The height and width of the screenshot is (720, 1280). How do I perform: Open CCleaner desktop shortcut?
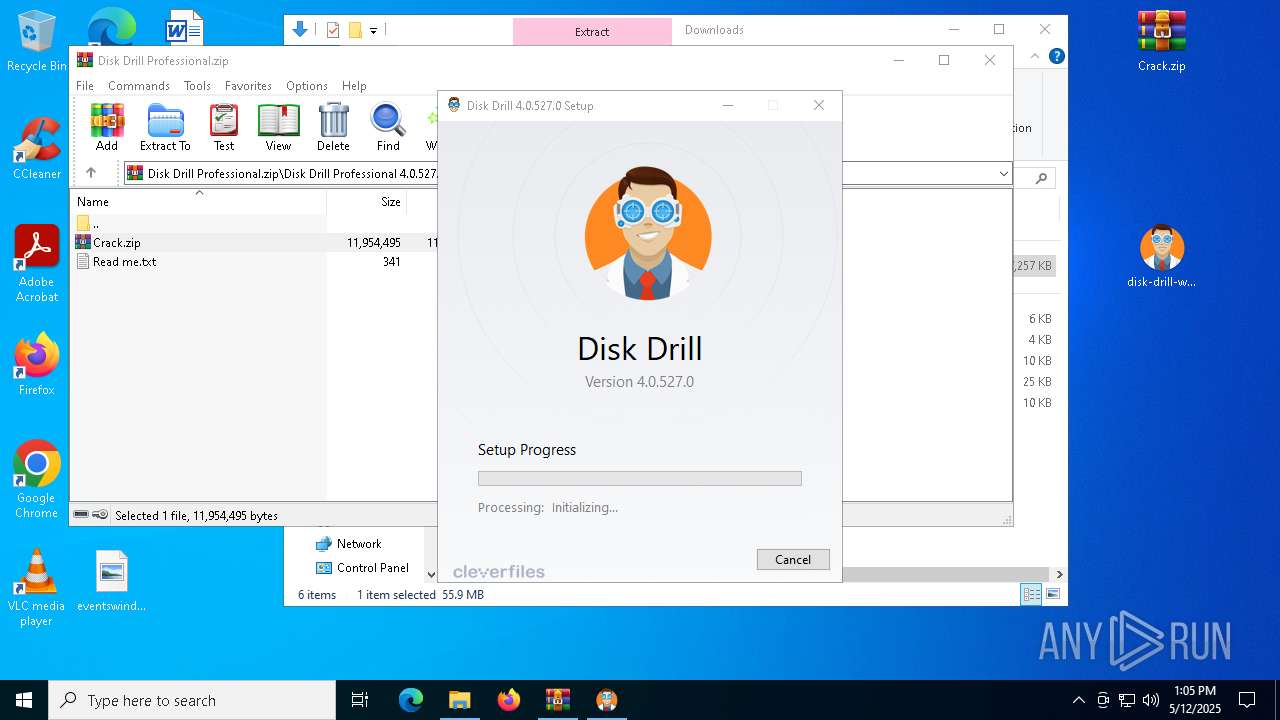coord(36,149)
